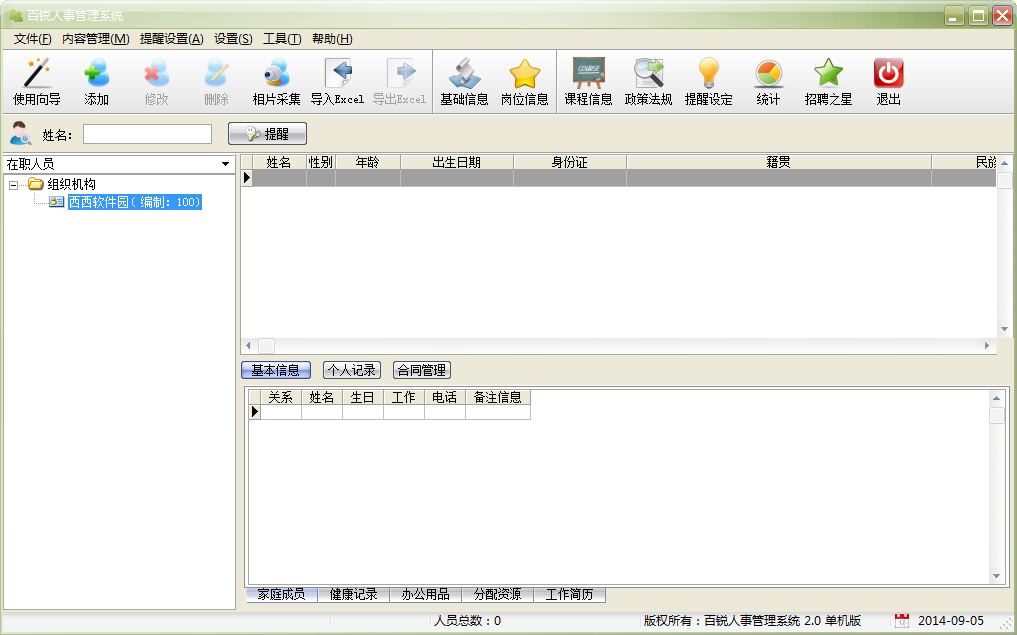Open the 在职人员 dropdown list
The image size is (1017, 635).
(x=119, y=164)
